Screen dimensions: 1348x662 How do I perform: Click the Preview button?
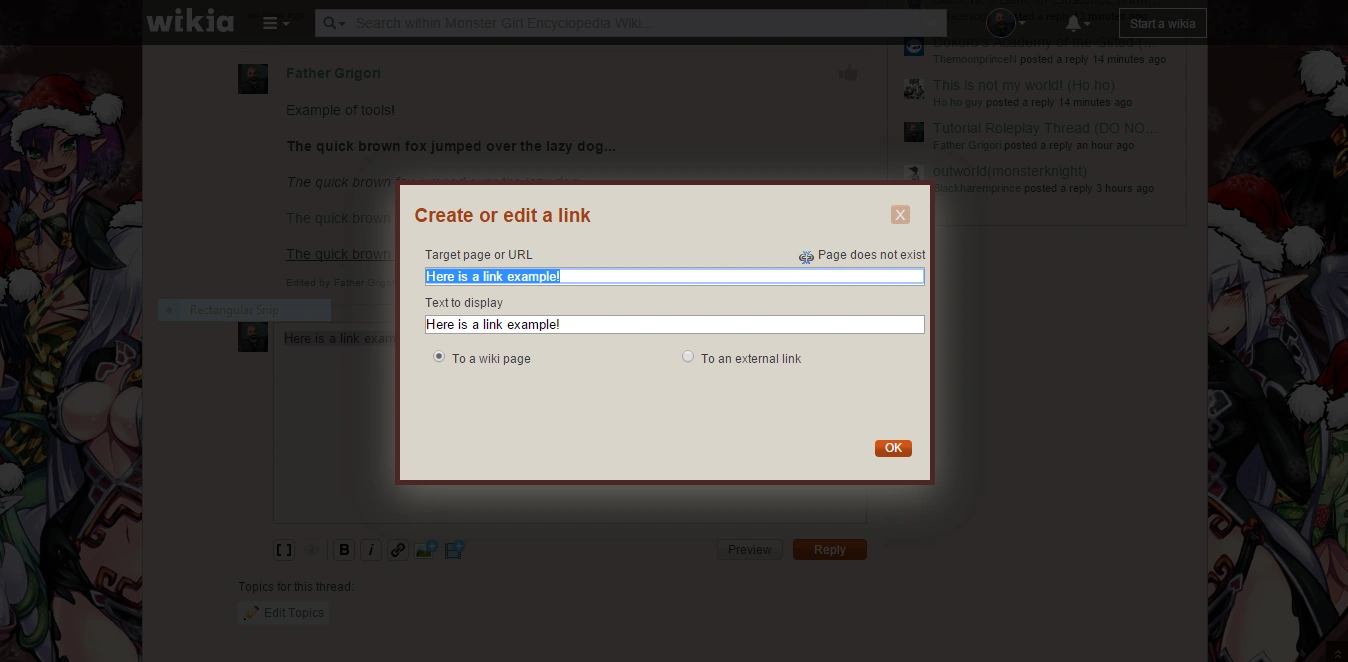point(750,550)
